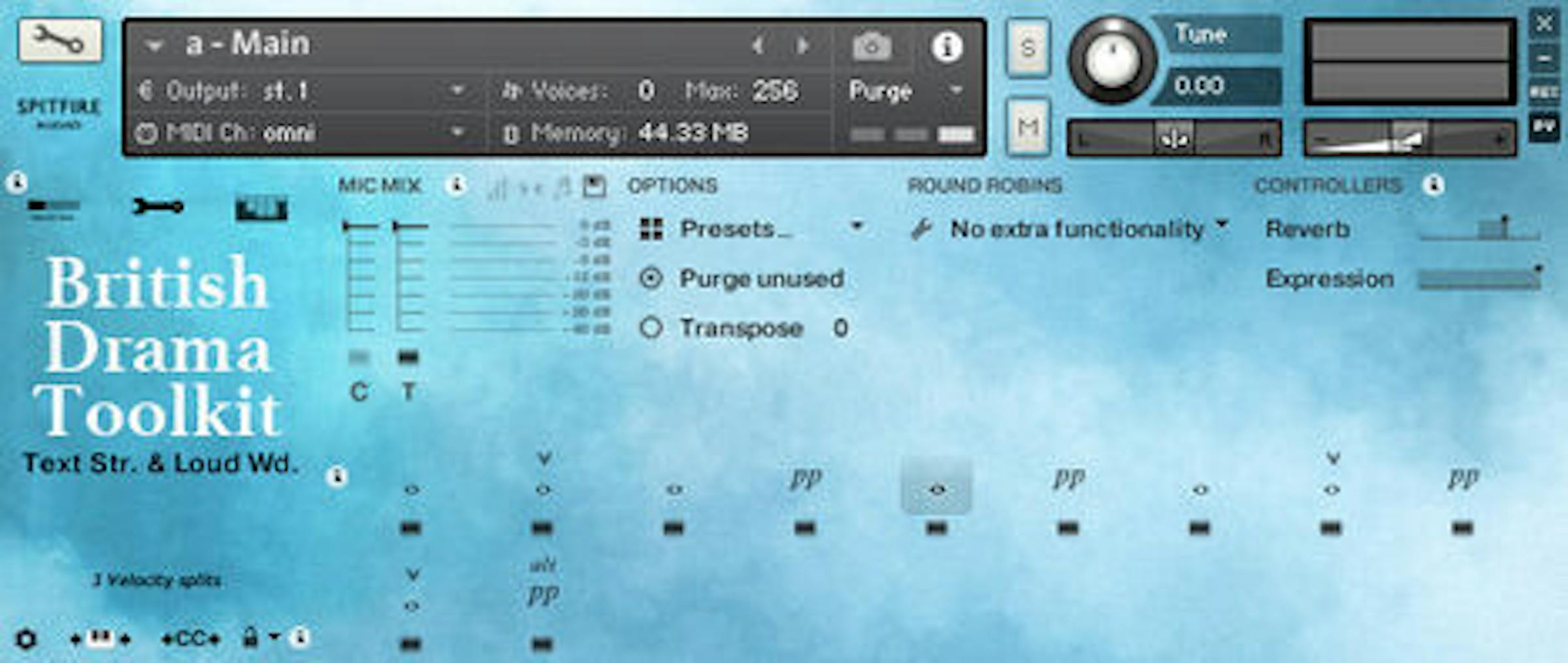
Task: Solo the instrument with the S button
Action: (x=1028, y=48)
